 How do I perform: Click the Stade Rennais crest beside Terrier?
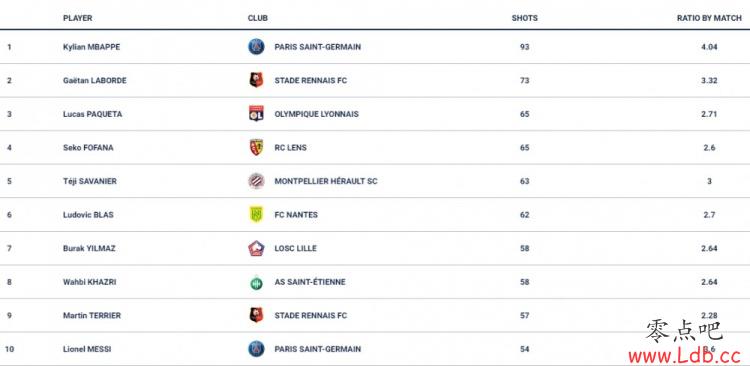[256, 315]
